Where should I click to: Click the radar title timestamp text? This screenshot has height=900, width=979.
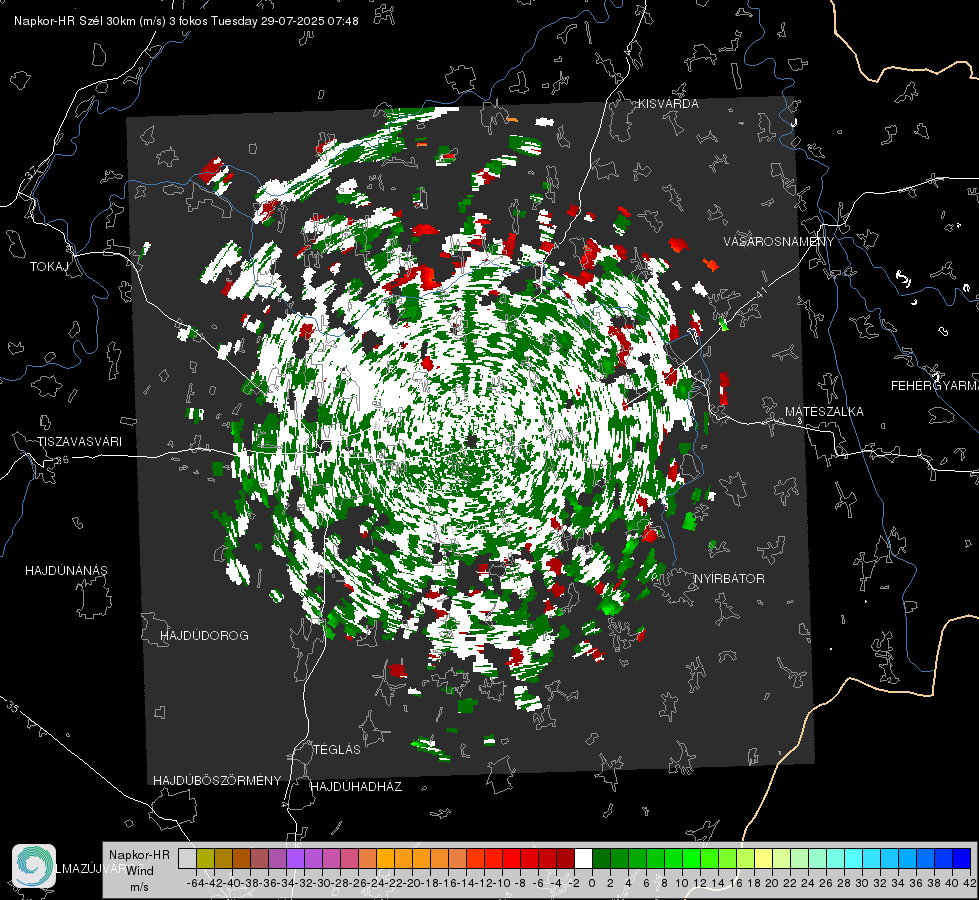186,21
